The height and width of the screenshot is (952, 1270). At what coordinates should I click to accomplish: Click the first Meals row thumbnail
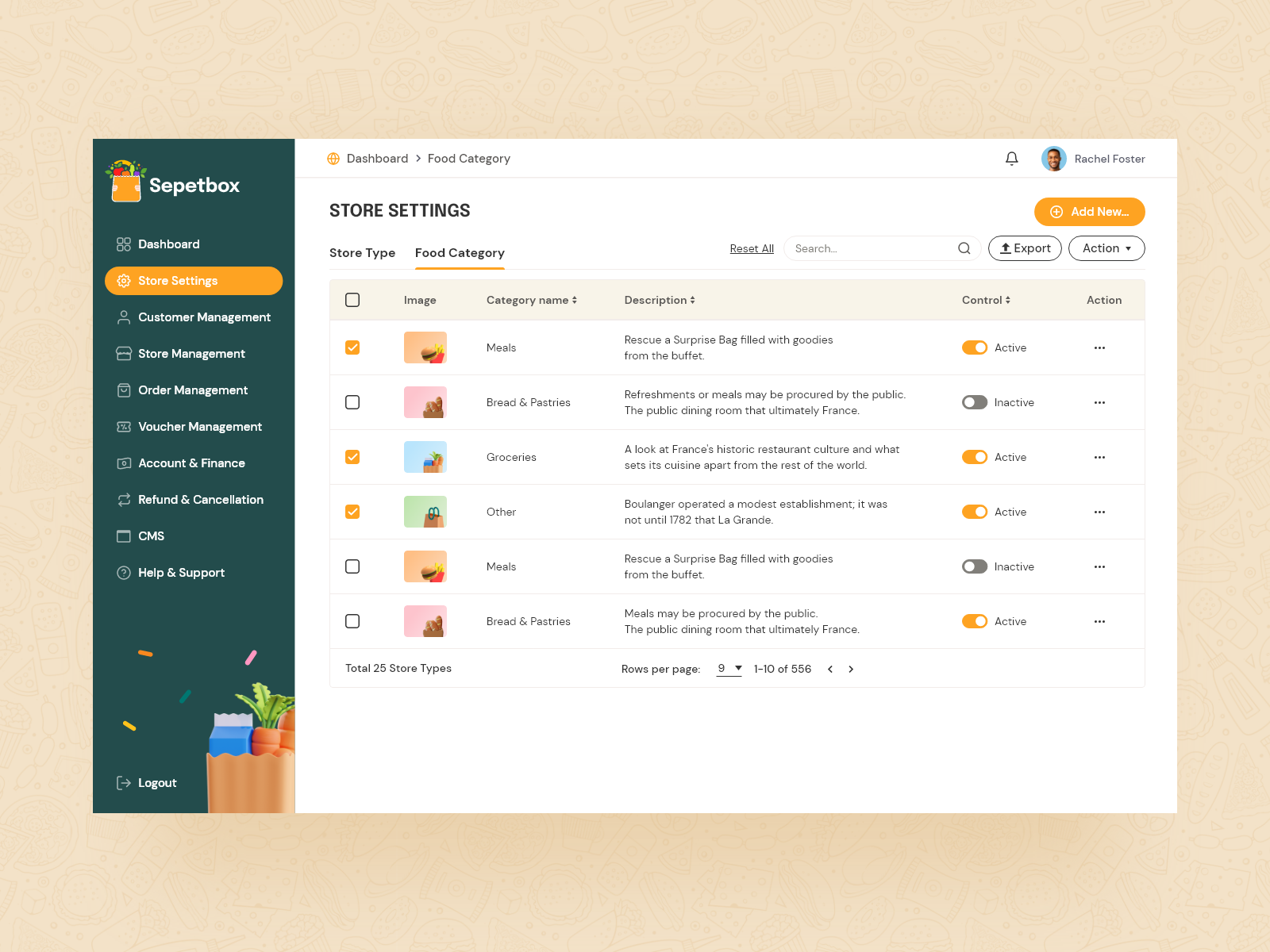click(425, 347)
